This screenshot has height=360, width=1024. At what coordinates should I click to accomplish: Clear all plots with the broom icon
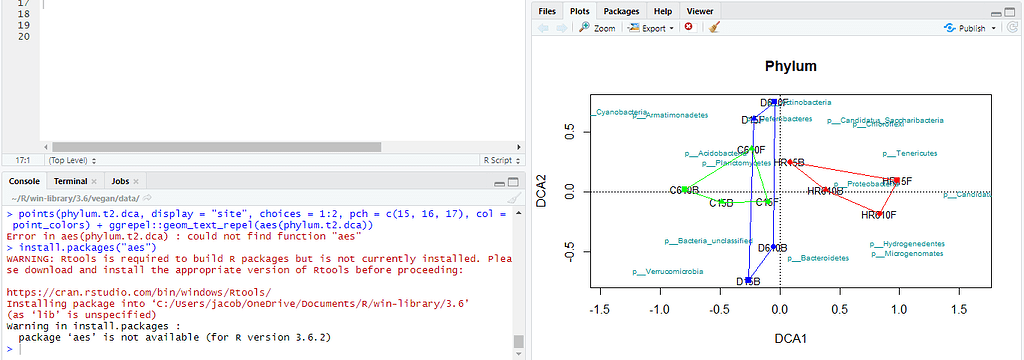(714, 27)
